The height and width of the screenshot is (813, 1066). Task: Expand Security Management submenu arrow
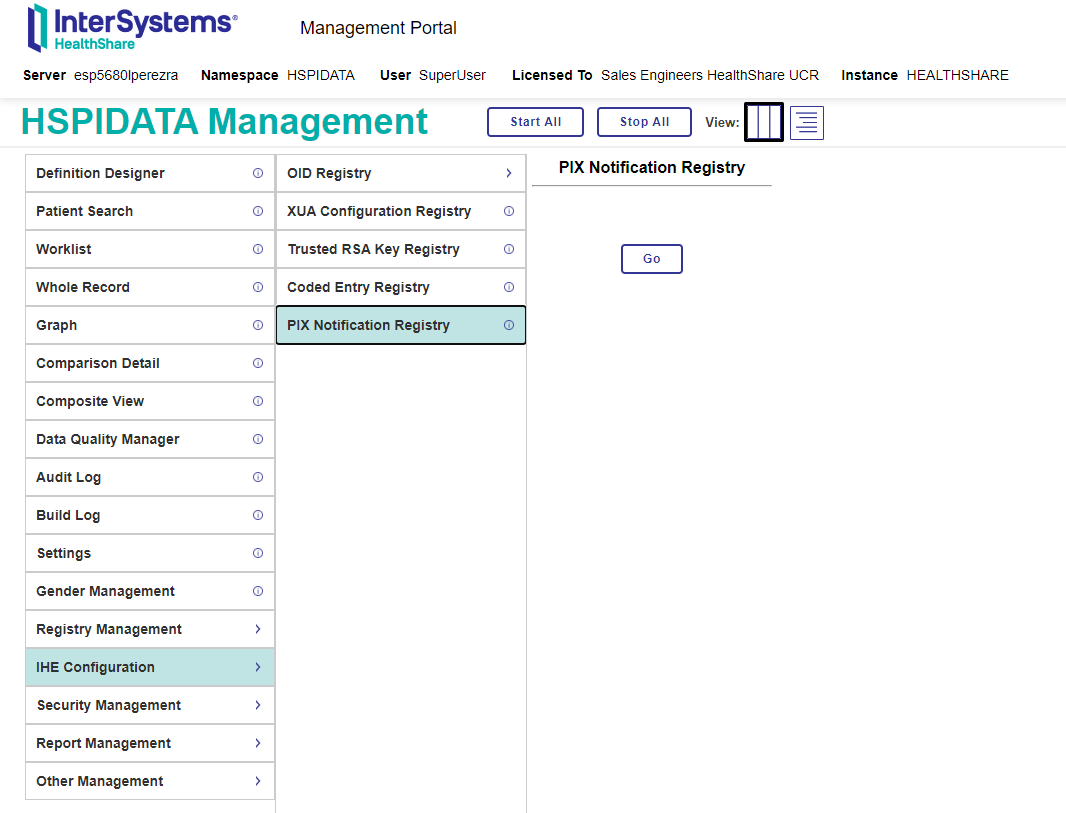[258, 706]
